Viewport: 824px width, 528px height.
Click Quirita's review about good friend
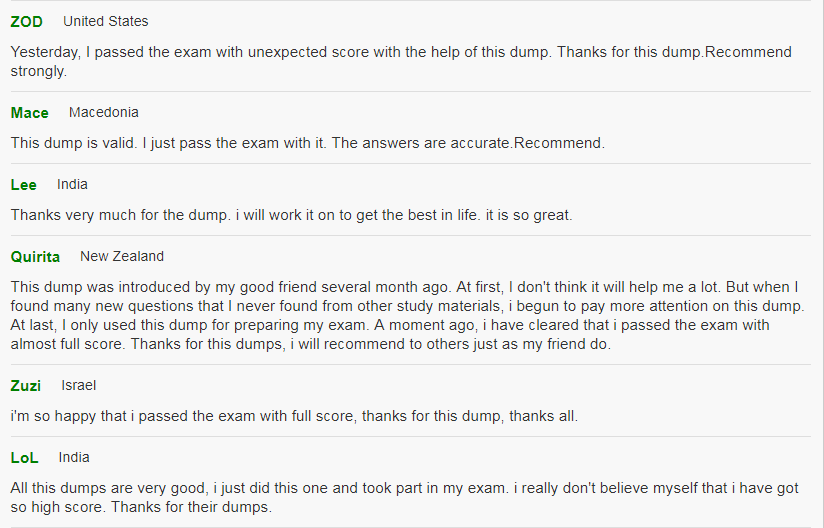tap(407, 316)
